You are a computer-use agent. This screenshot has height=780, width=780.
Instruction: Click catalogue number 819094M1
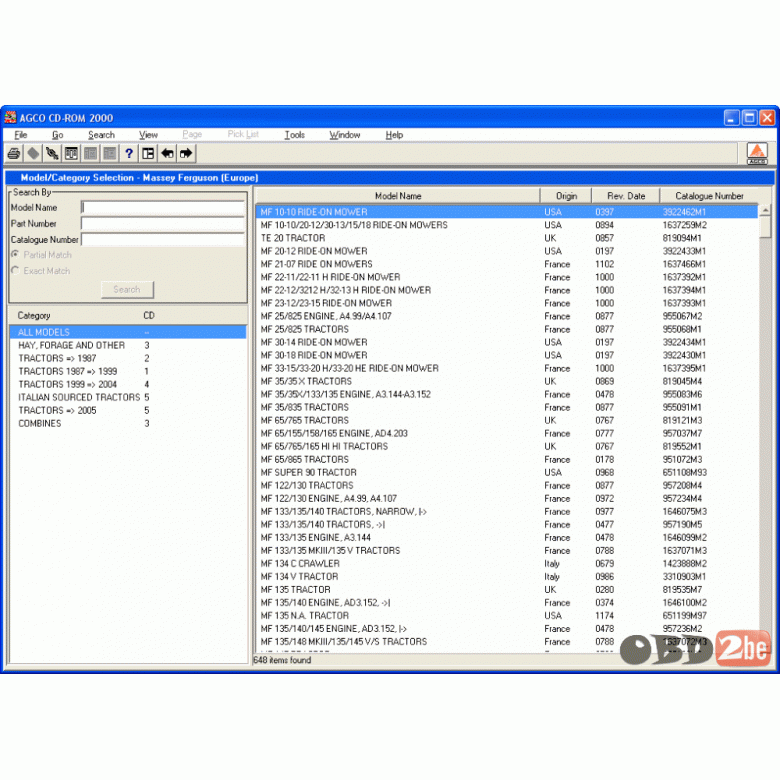point(682,238)
